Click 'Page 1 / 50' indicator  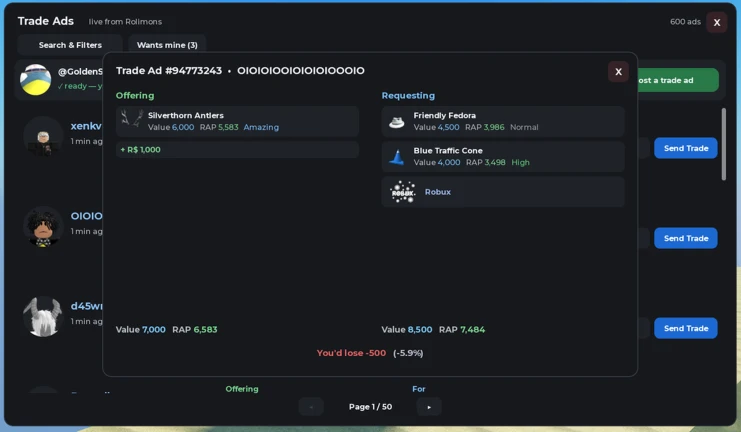pyautogui.click(x=370, y=407)
